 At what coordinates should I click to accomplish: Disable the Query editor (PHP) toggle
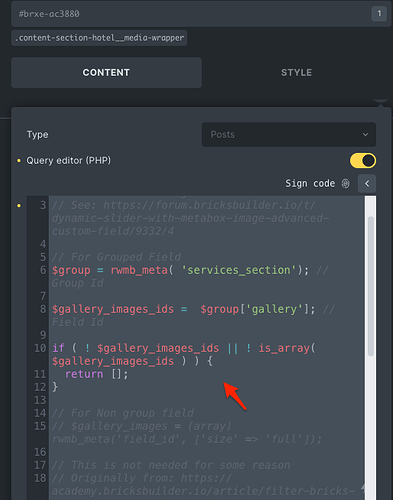click(x=363, y=161)
